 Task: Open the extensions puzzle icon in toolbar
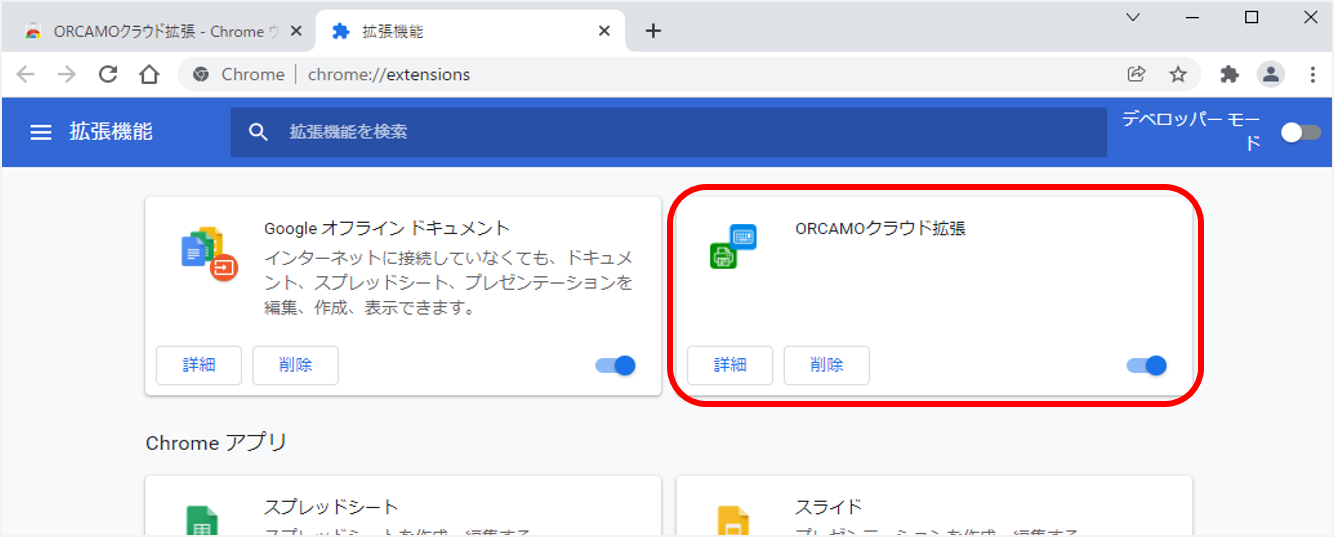tap(1230, 74)
